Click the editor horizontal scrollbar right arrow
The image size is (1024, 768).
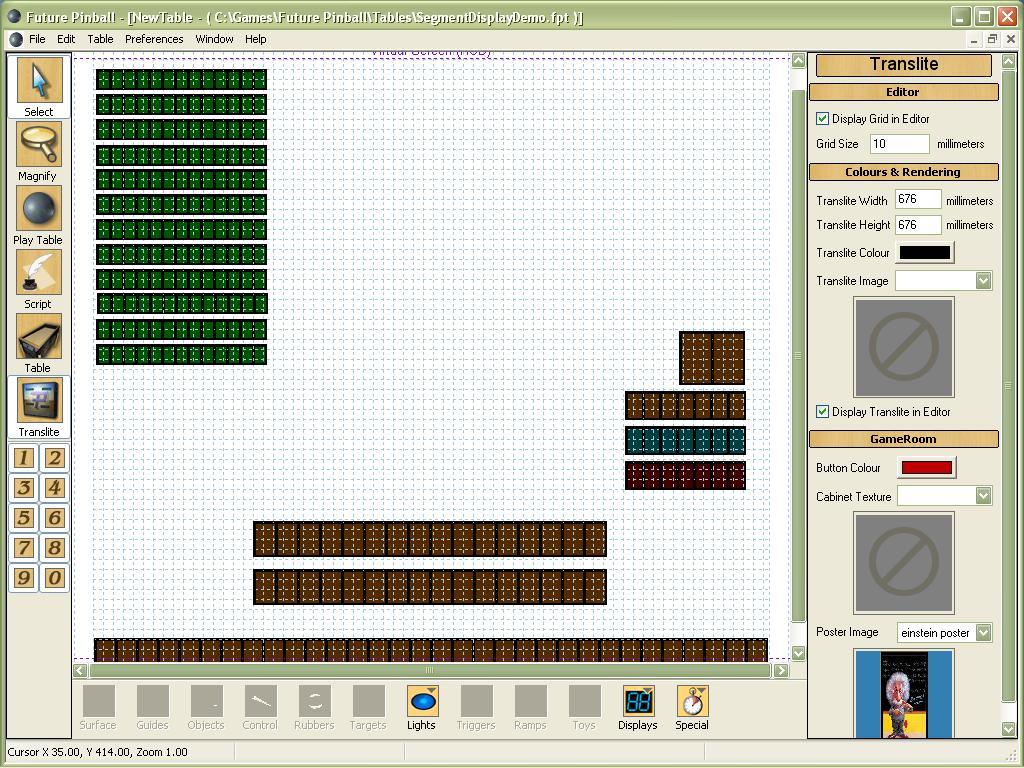click(781, 670)
